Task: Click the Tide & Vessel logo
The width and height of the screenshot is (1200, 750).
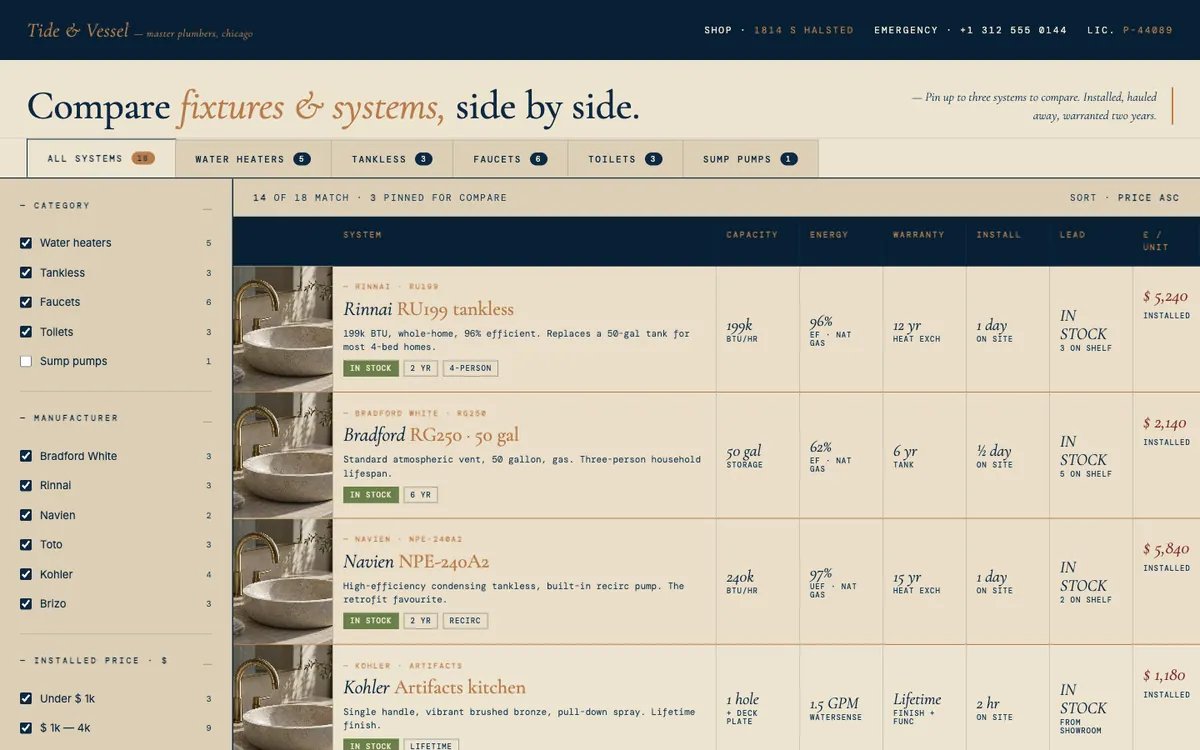Action: coord(78,30)
